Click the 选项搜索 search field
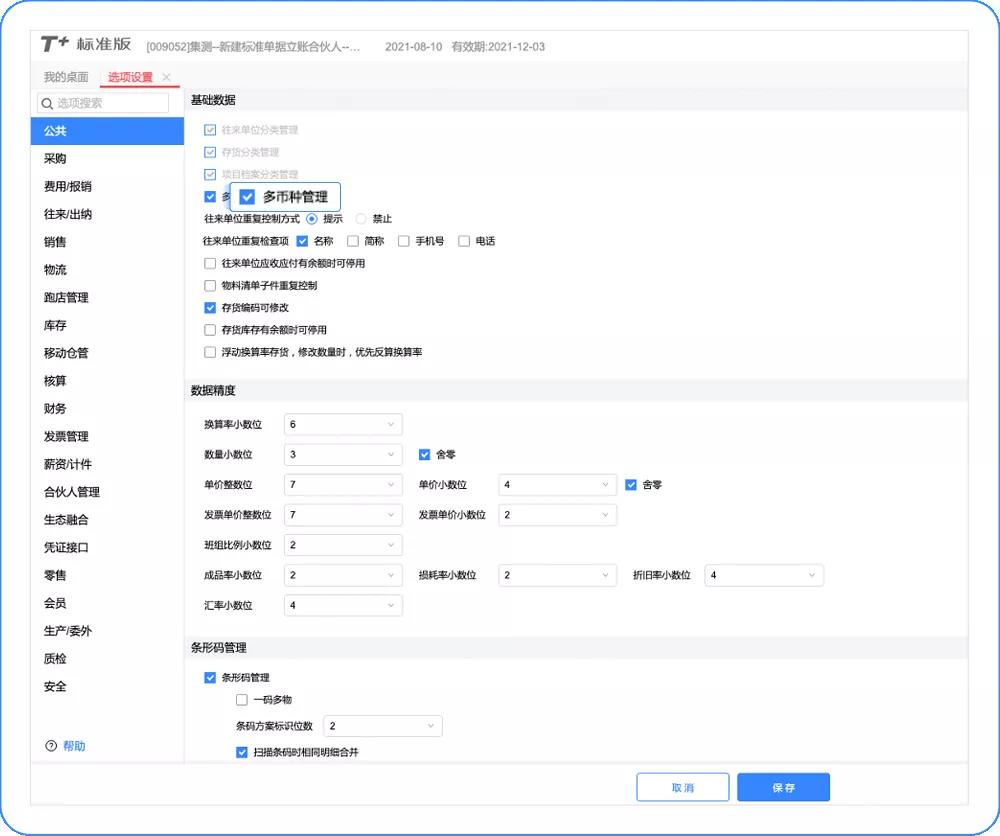The width and height of the screenshot is (1000, 836). (x=110, y=103)
